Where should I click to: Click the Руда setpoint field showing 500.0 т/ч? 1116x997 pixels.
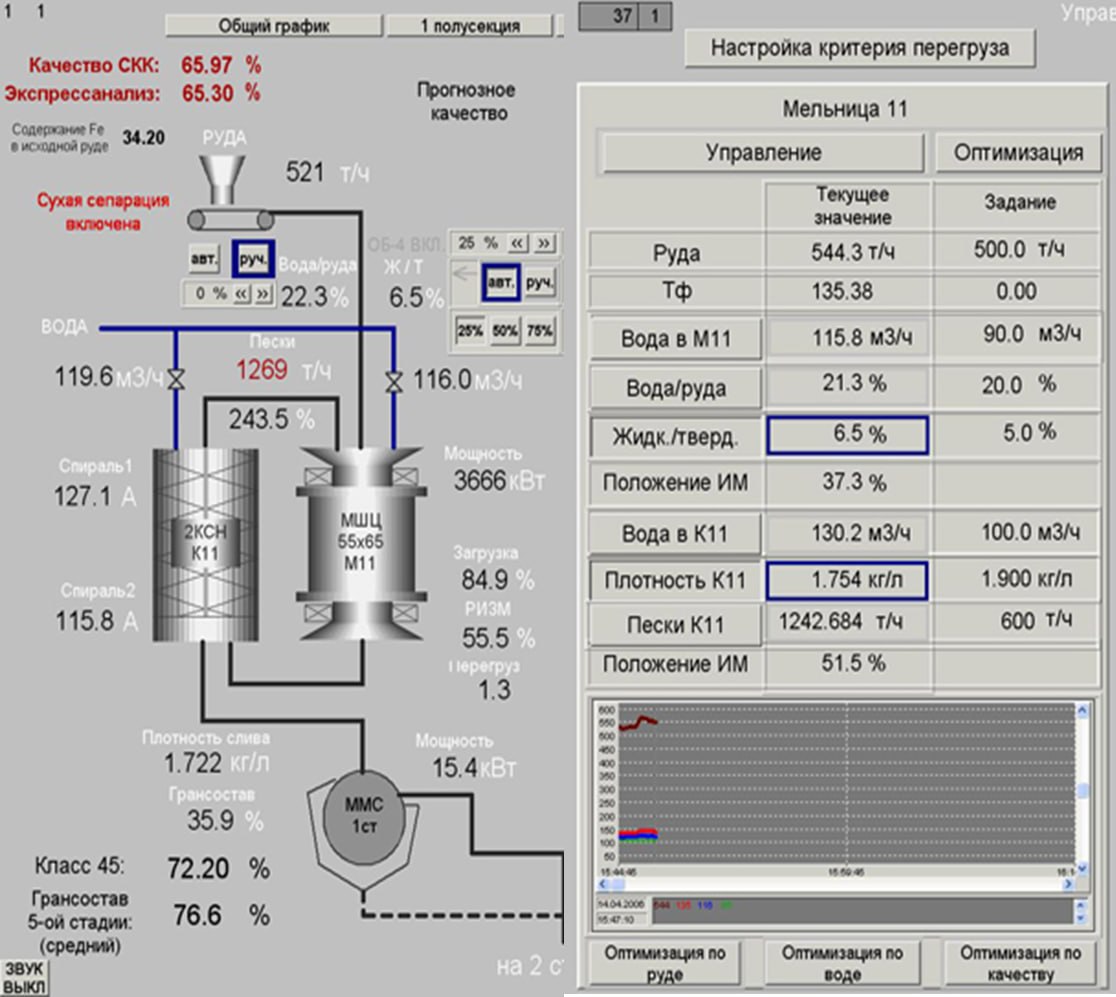click(x=1018, y=250)
